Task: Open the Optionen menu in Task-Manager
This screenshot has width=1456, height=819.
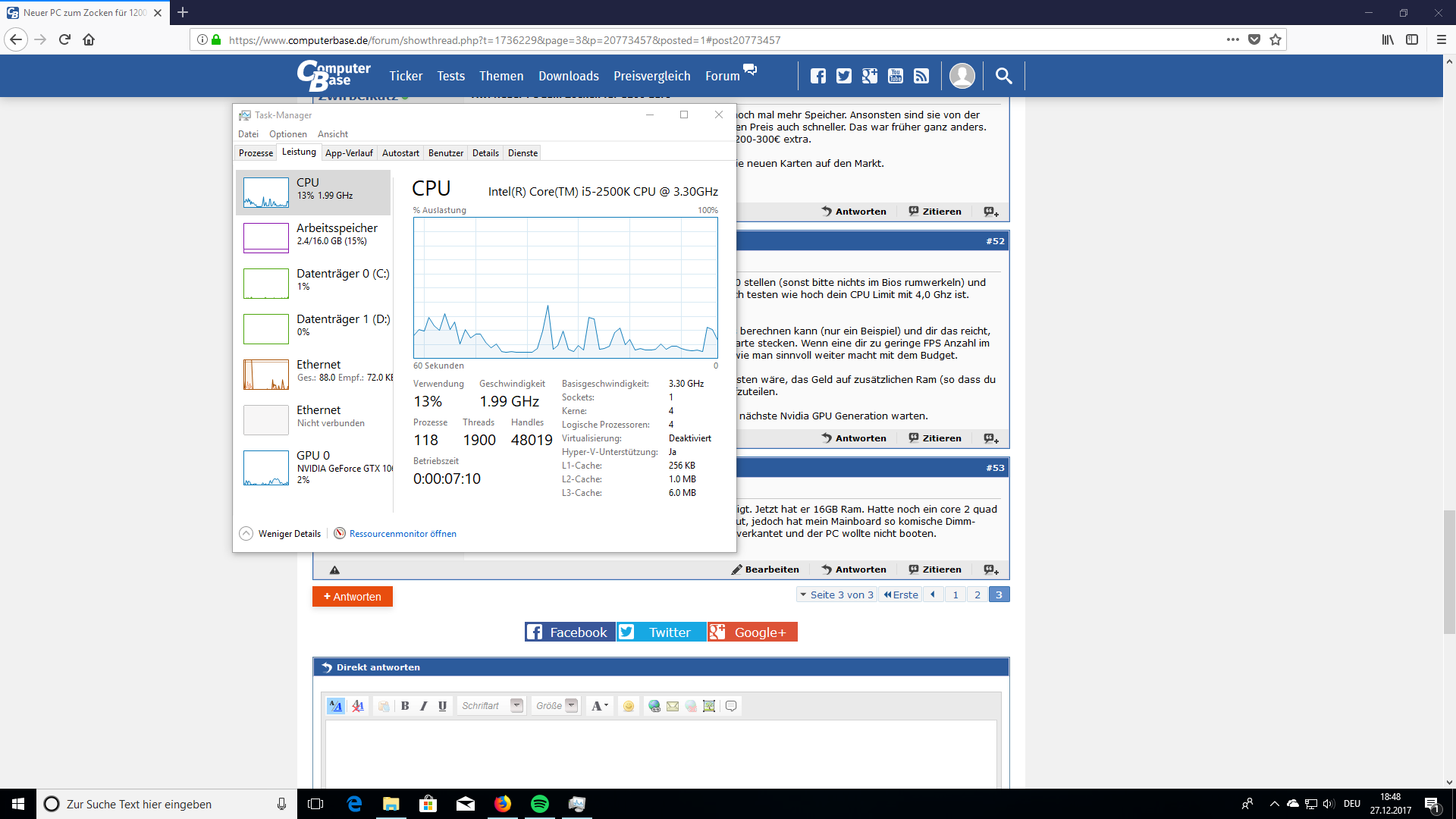Action: coord(287,134)
